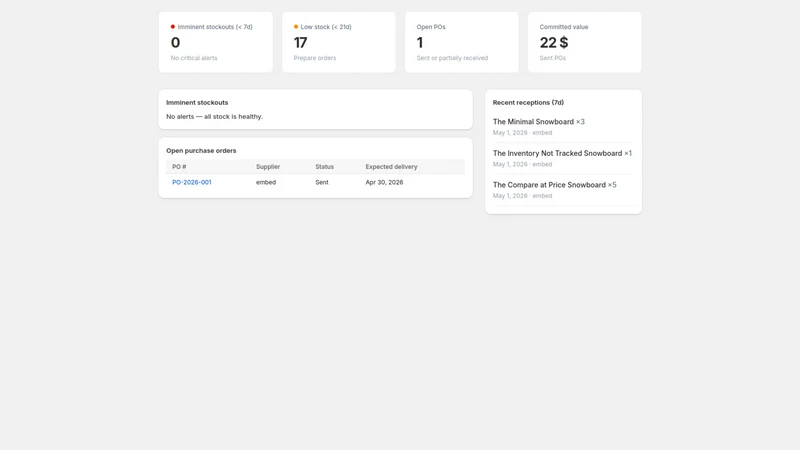
Task: Select the Imminent stockouts (< 7d) card label
Action: pyautogui.click(x=215, y=27)
